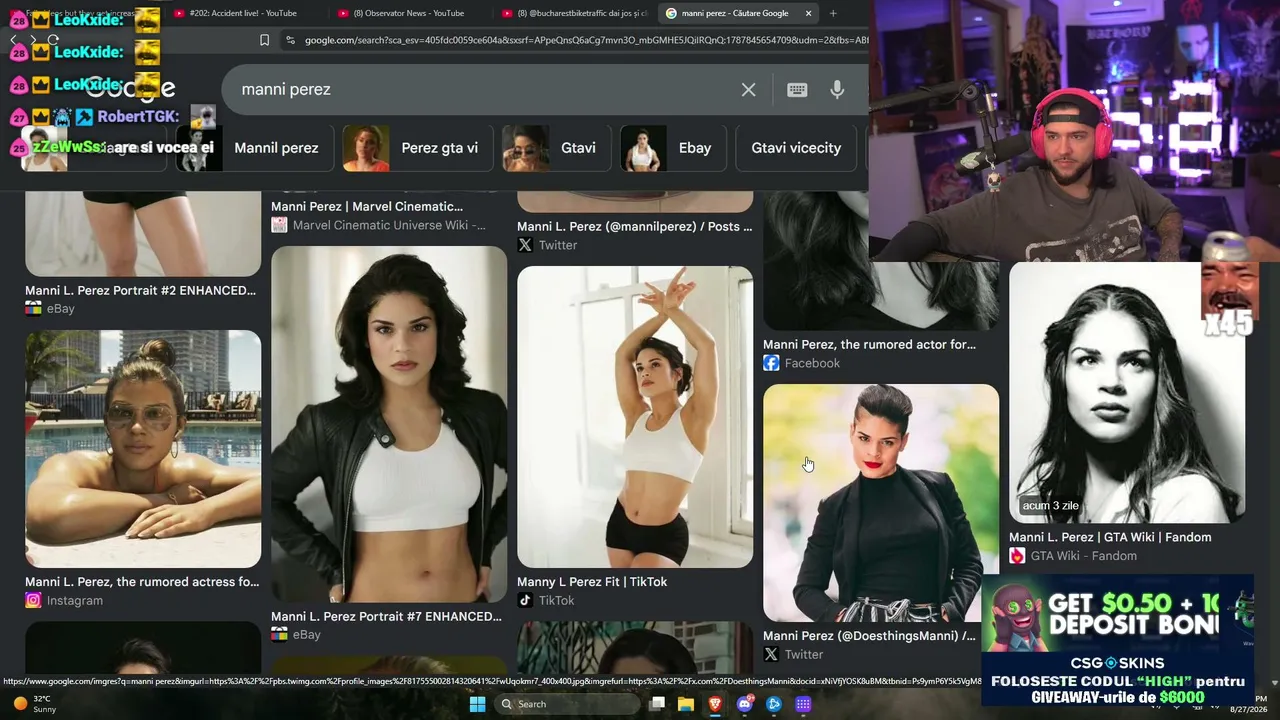This screenshot has height=720, width=1280.
Task: Click the X icon under @DoesthingsManni result
Action: [771, 654]
